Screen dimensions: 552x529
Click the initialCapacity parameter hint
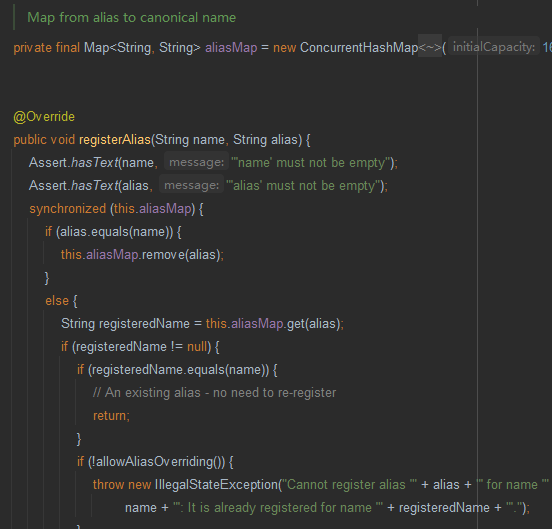pos(494,47)
